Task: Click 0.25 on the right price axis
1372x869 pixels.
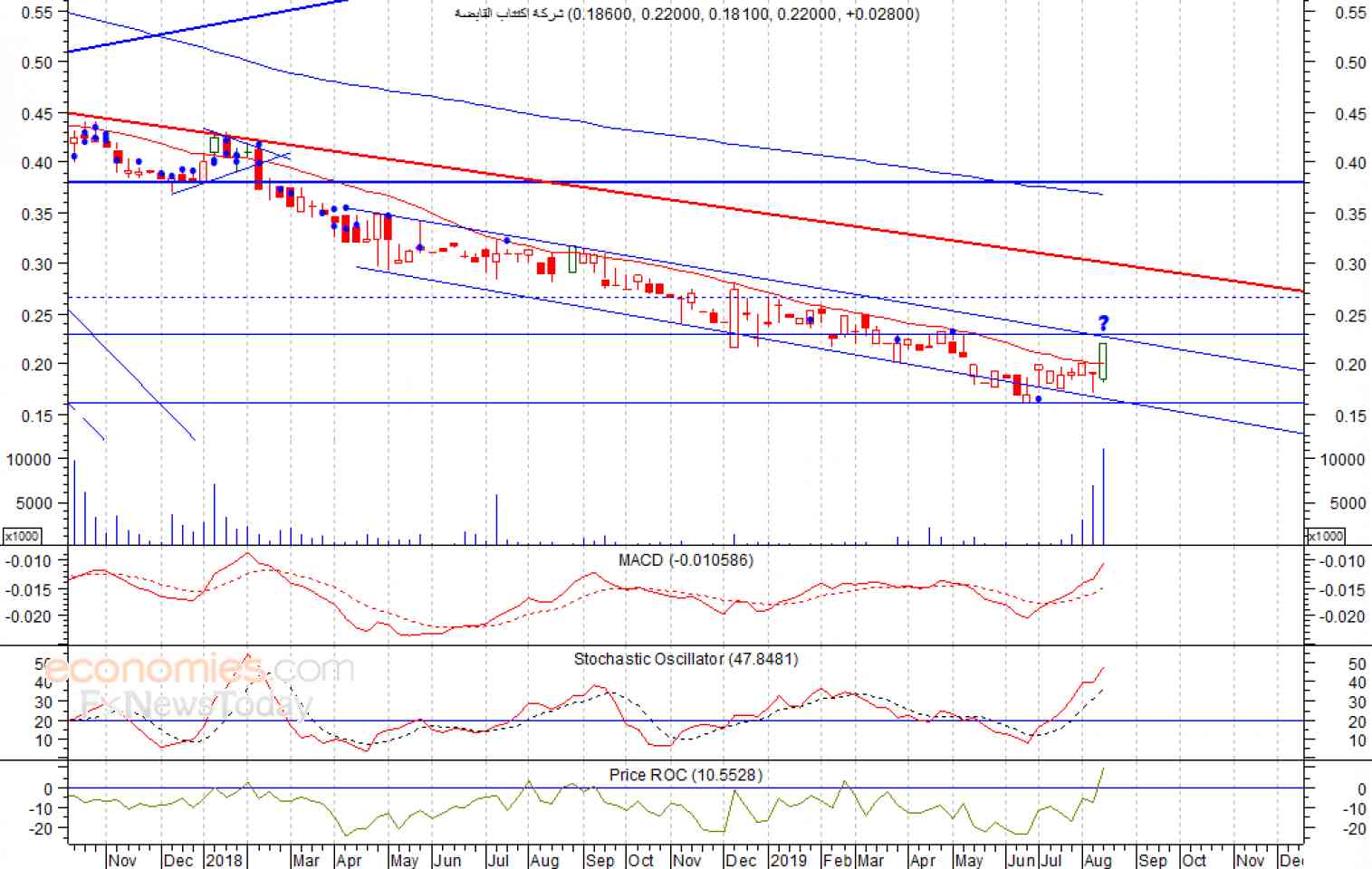Action: tap(1350, 315)
